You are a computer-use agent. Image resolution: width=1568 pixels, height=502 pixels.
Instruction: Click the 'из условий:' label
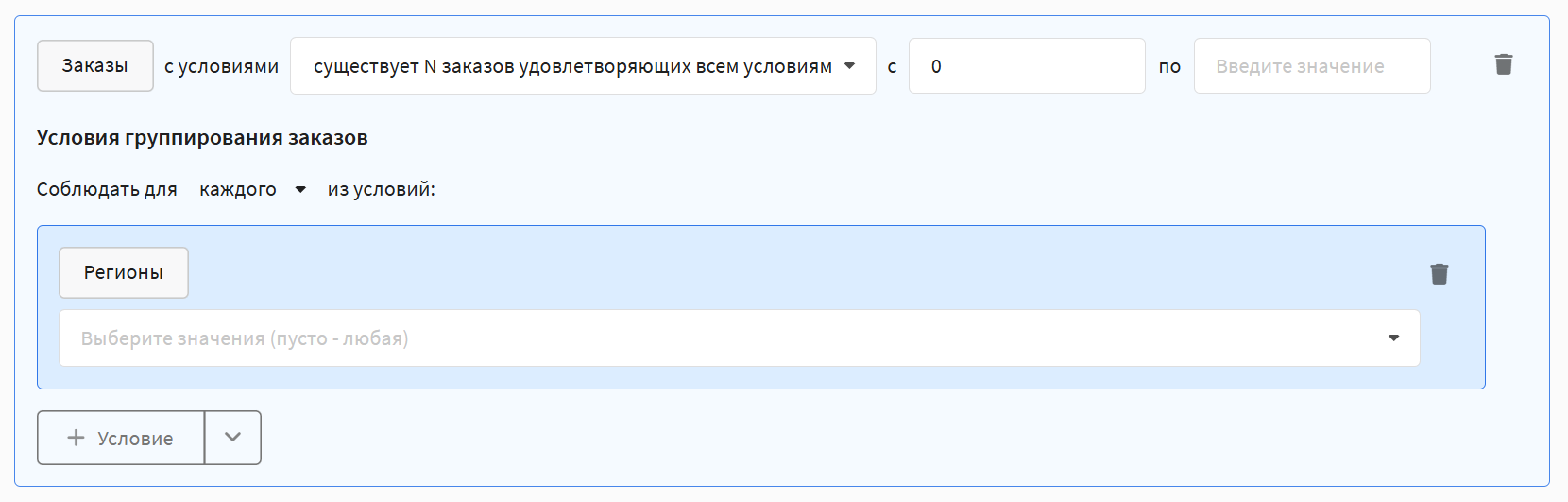pos(381,190)
